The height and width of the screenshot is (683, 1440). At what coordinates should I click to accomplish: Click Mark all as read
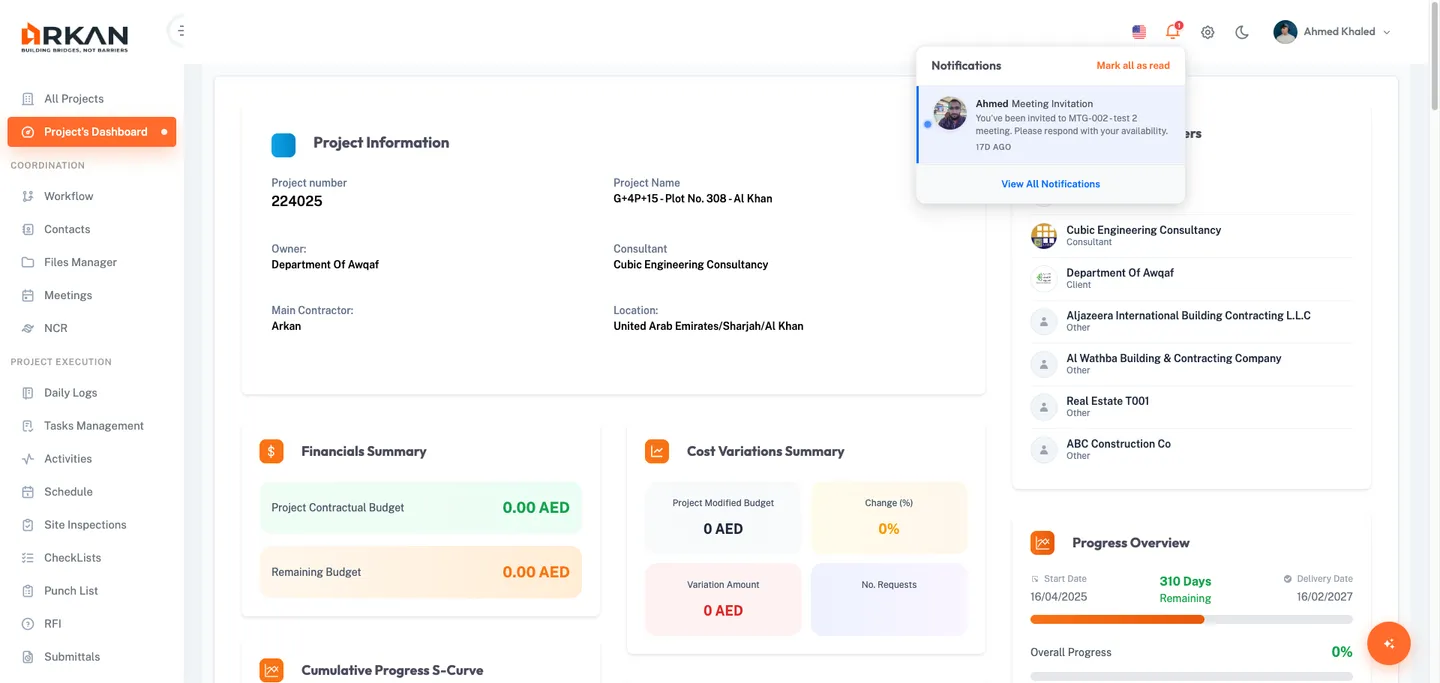pos(1132,66)
